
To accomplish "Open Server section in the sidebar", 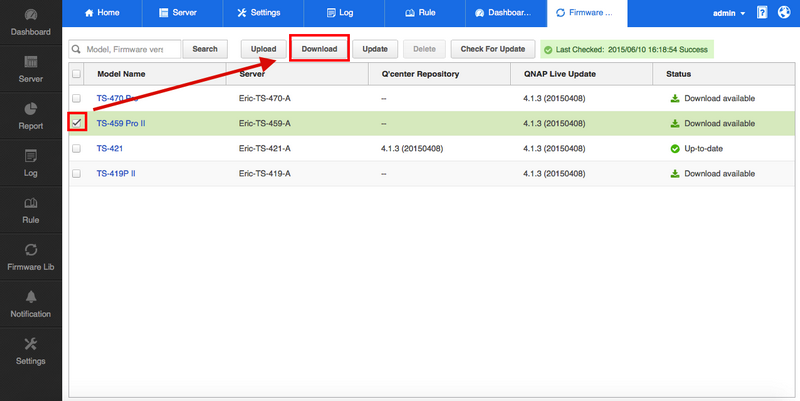I will coord(31,69).
